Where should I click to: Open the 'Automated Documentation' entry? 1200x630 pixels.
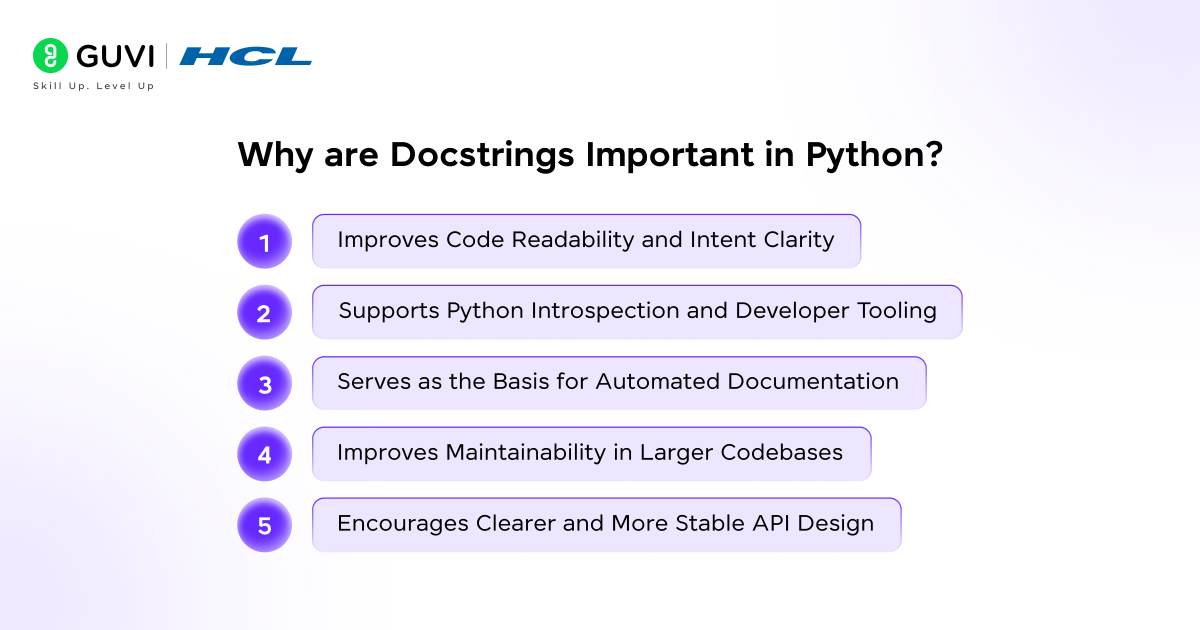pyautogui.click(x=619, y=382)
